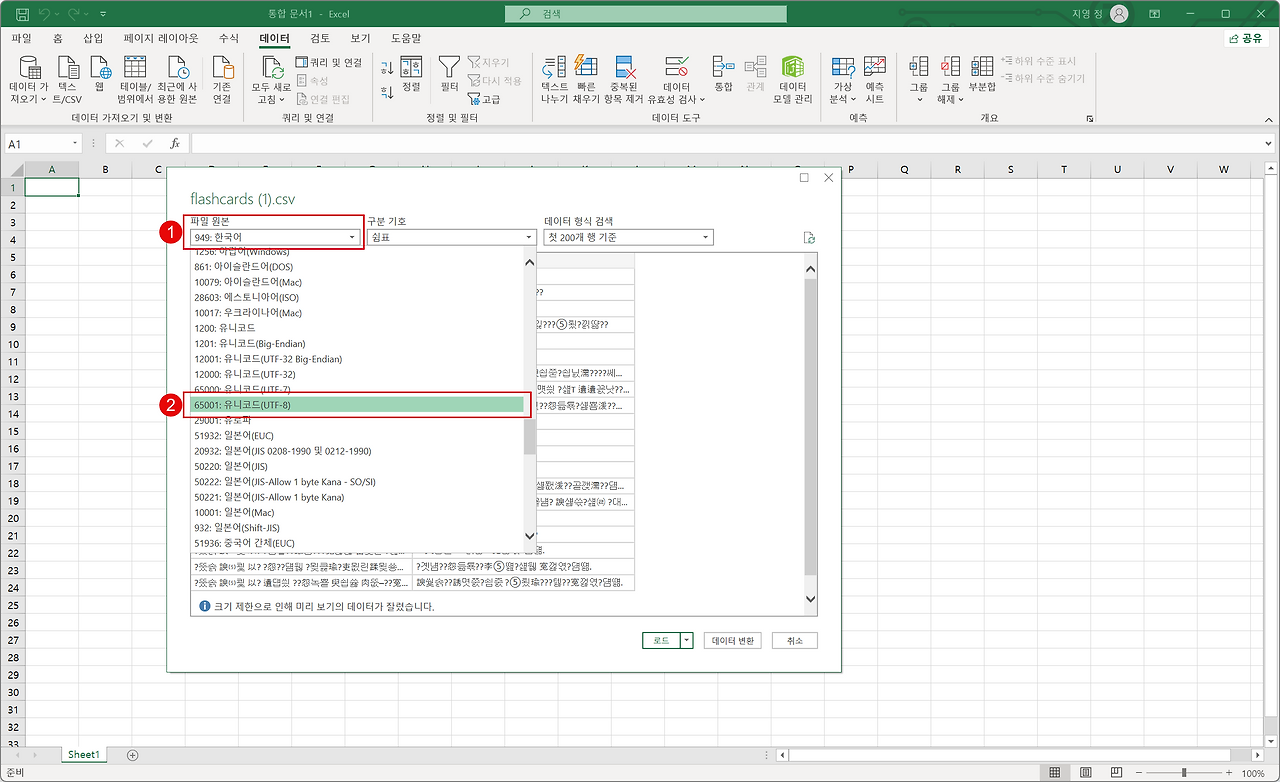Open 쿼리 및 연결 pane
Image resolution: width=1280 pixels, height=782 pixels.
pos(330,63)
